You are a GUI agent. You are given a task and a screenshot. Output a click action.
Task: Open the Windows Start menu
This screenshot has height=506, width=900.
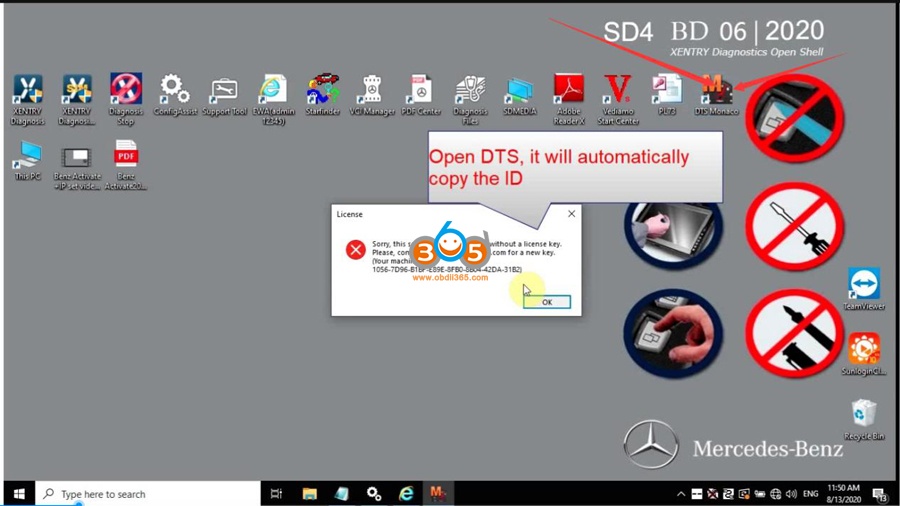[19, 493]
